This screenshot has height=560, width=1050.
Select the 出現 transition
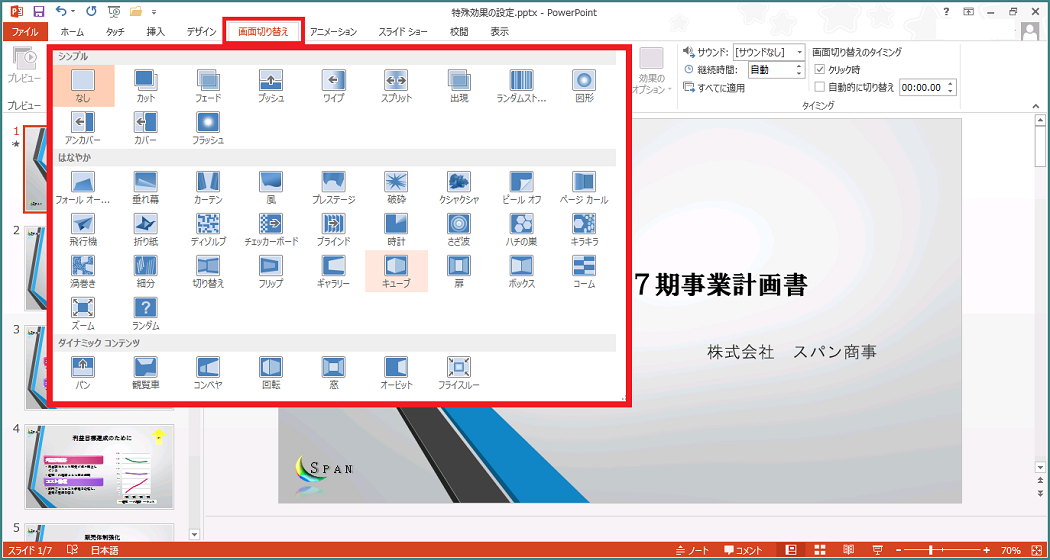(459, 86)
